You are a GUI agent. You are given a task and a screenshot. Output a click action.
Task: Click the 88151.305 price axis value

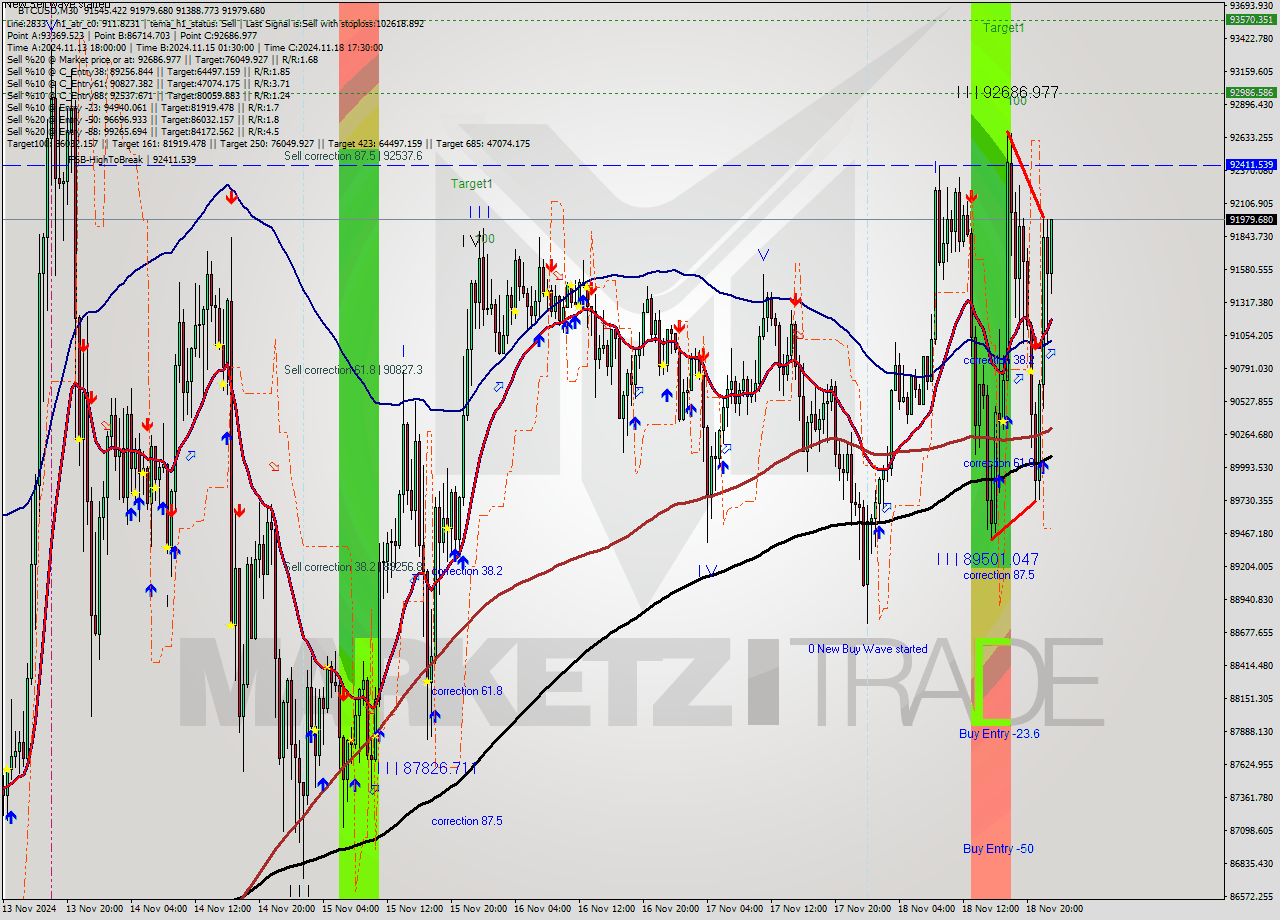pyautogui.click(x=1251, y=699)
